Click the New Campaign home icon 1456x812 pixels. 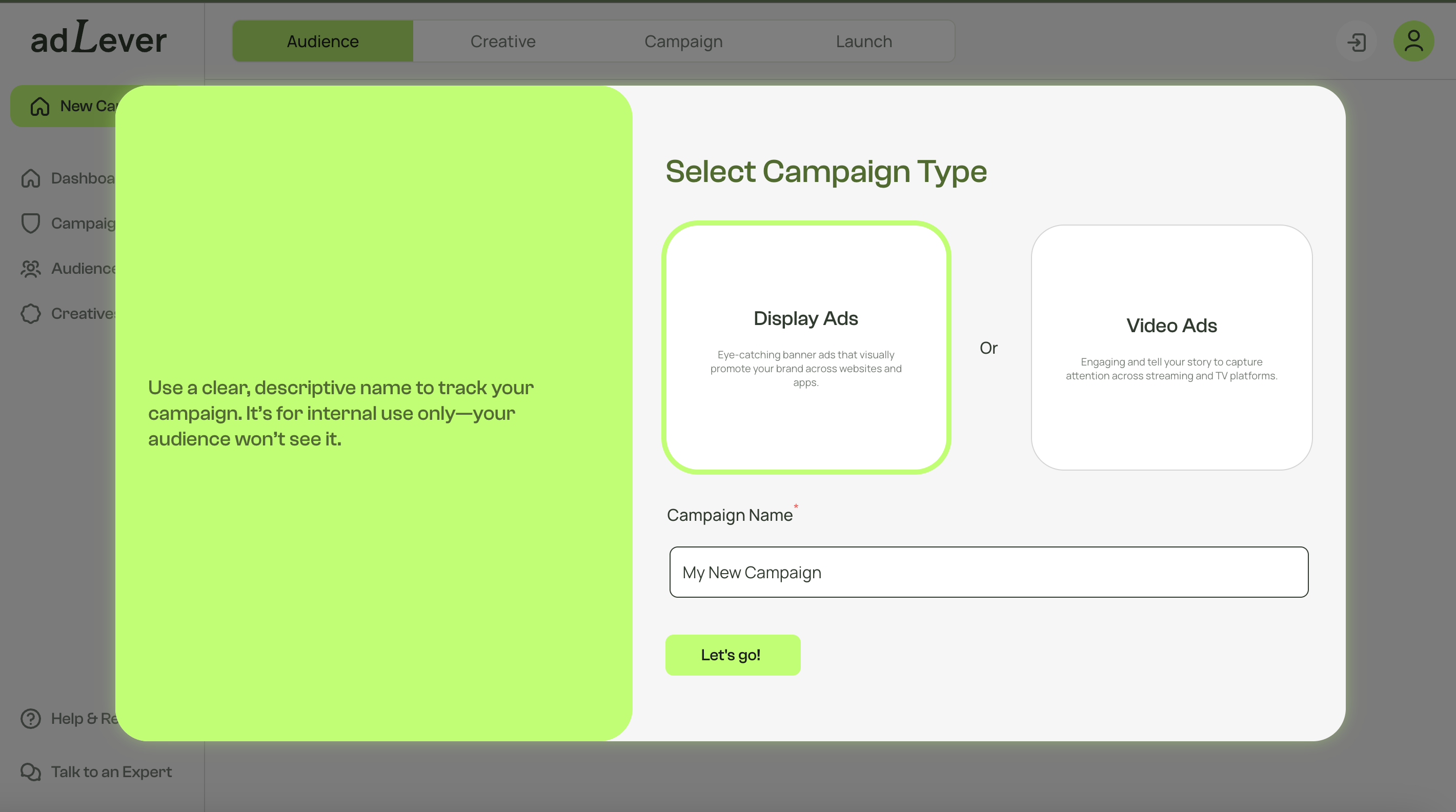coord(39,106)
